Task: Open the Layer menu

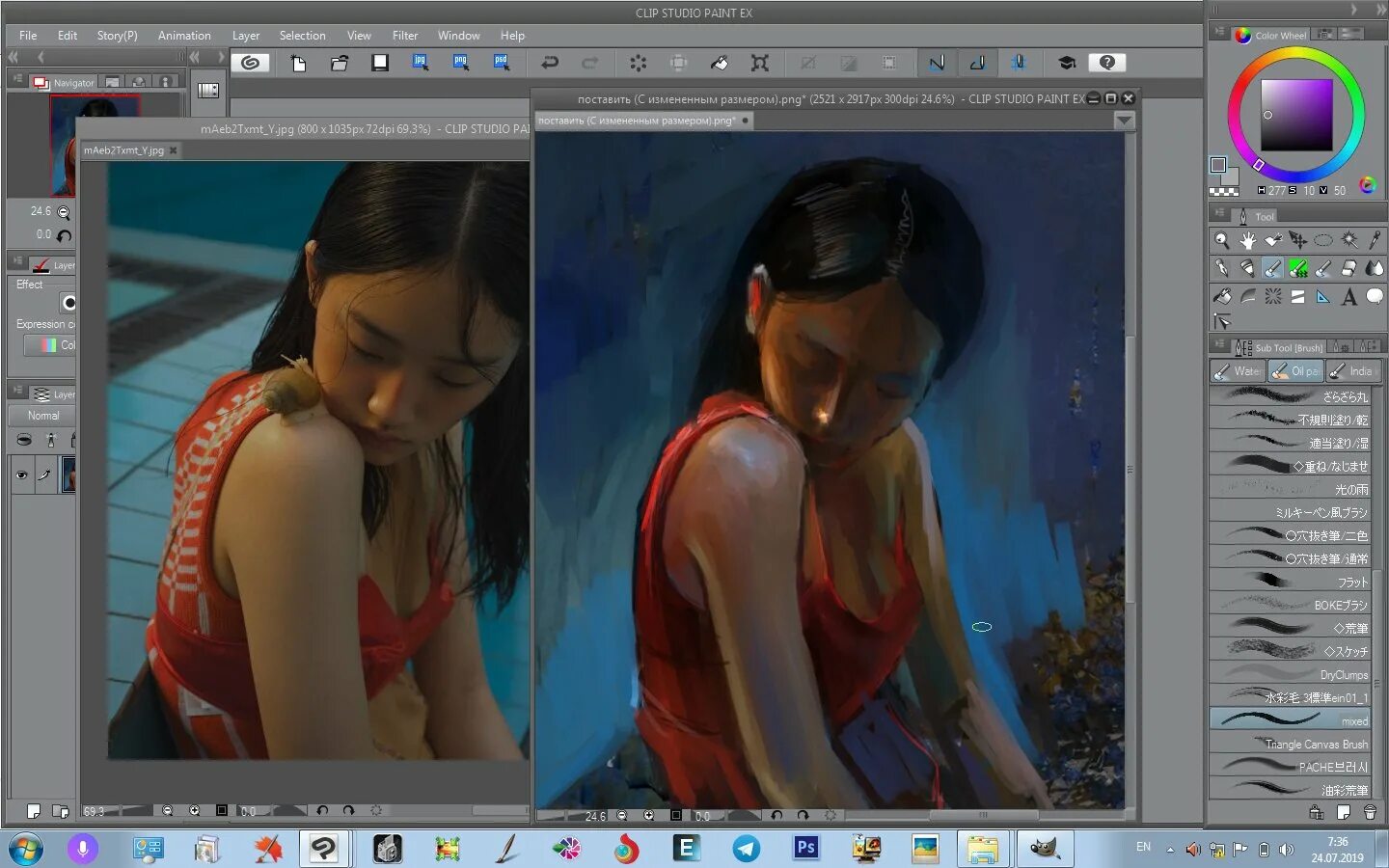Action: click(246, 36)
